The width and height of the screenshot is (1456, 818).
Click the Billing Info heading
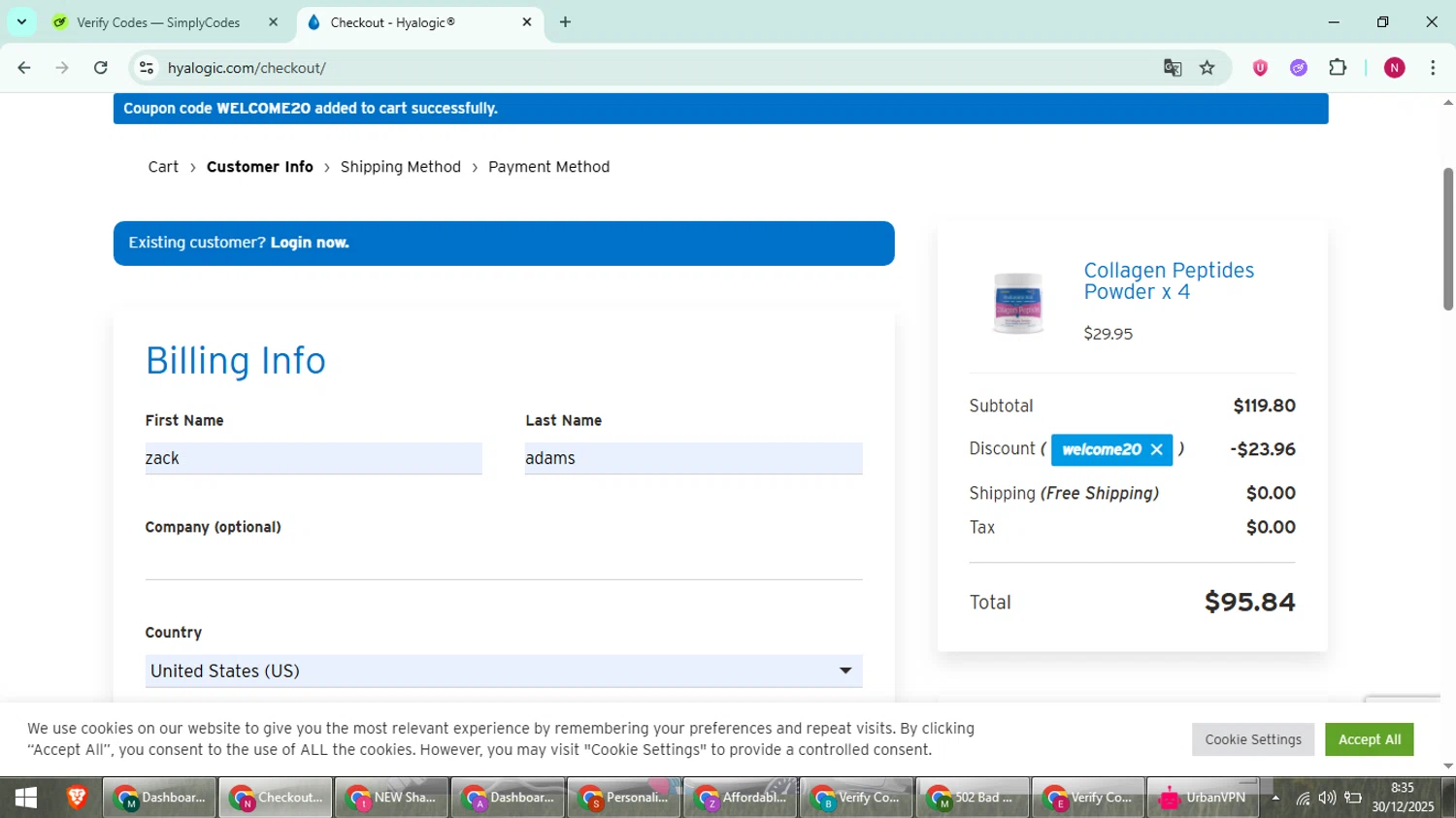coord(236,361)
